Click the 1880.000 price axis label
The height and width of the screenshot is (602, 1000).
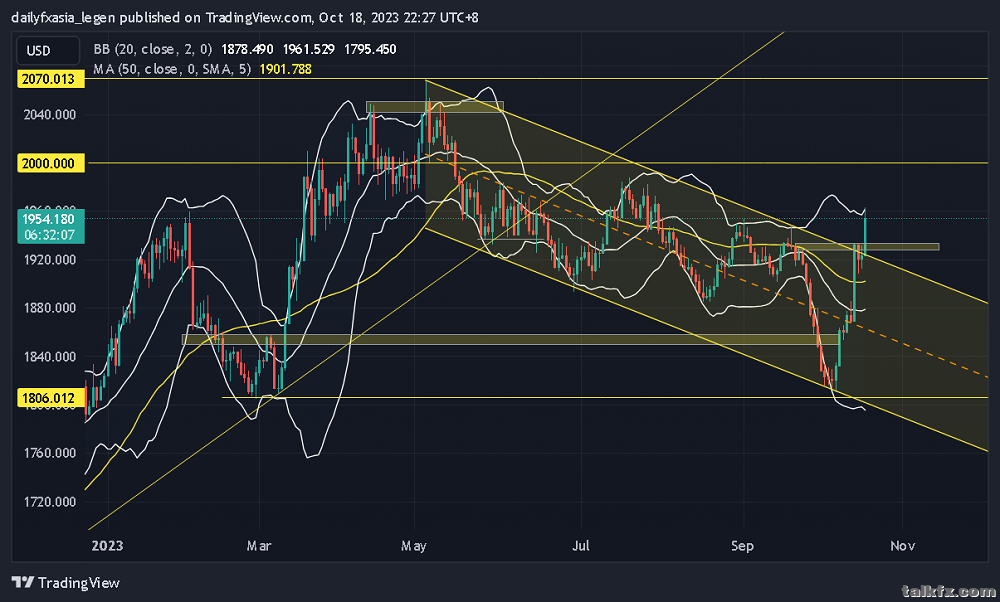(x=50, y=308)
